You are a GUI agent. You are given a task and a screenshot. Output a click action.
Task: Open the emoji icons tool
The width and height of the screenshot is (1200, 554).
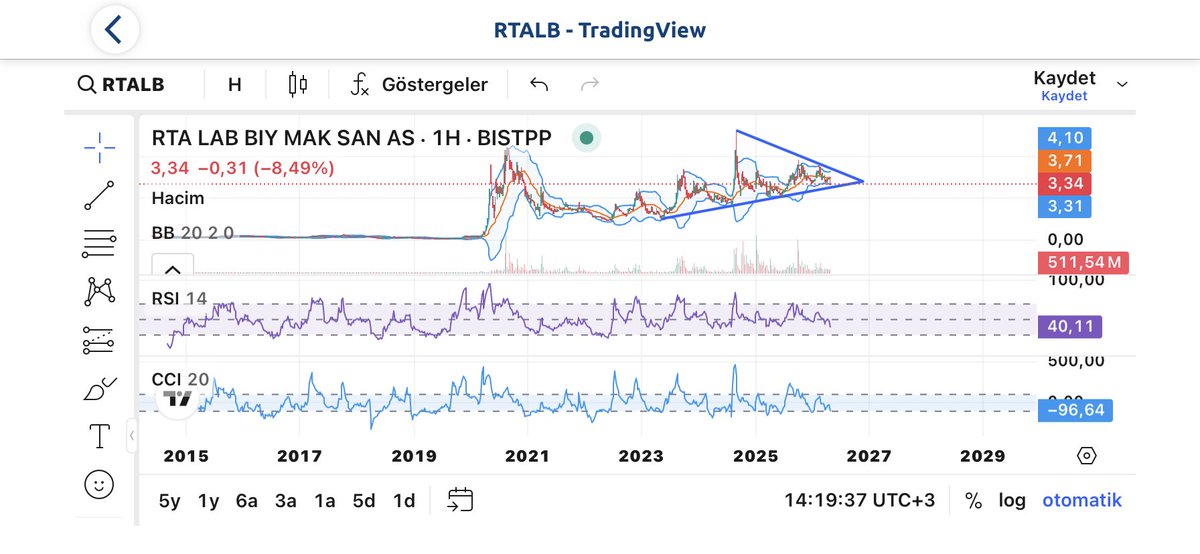pos(98,485)
